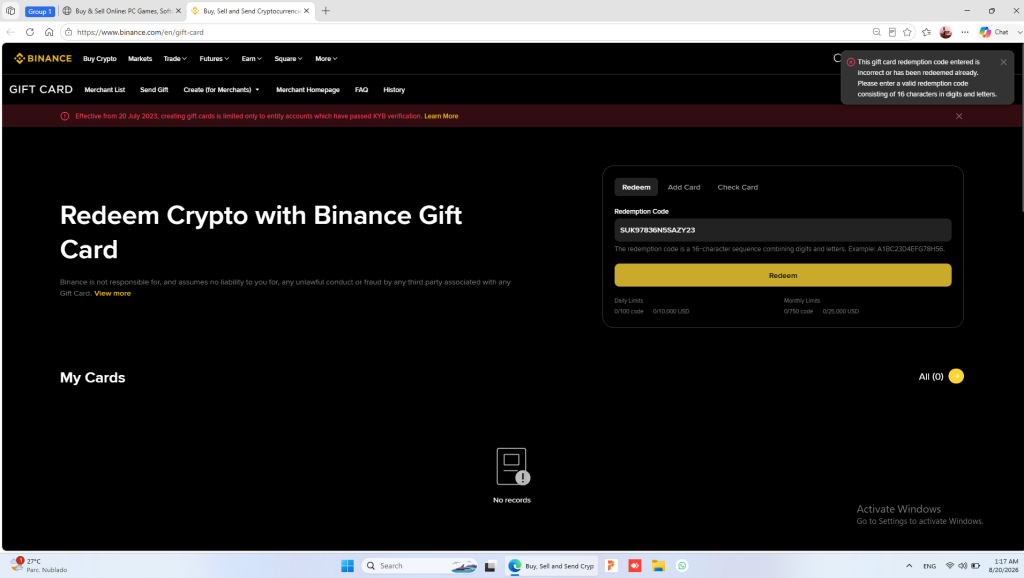
Task: Click the yellow arrow beside All (0)
Action: click(x=956, y=376)
